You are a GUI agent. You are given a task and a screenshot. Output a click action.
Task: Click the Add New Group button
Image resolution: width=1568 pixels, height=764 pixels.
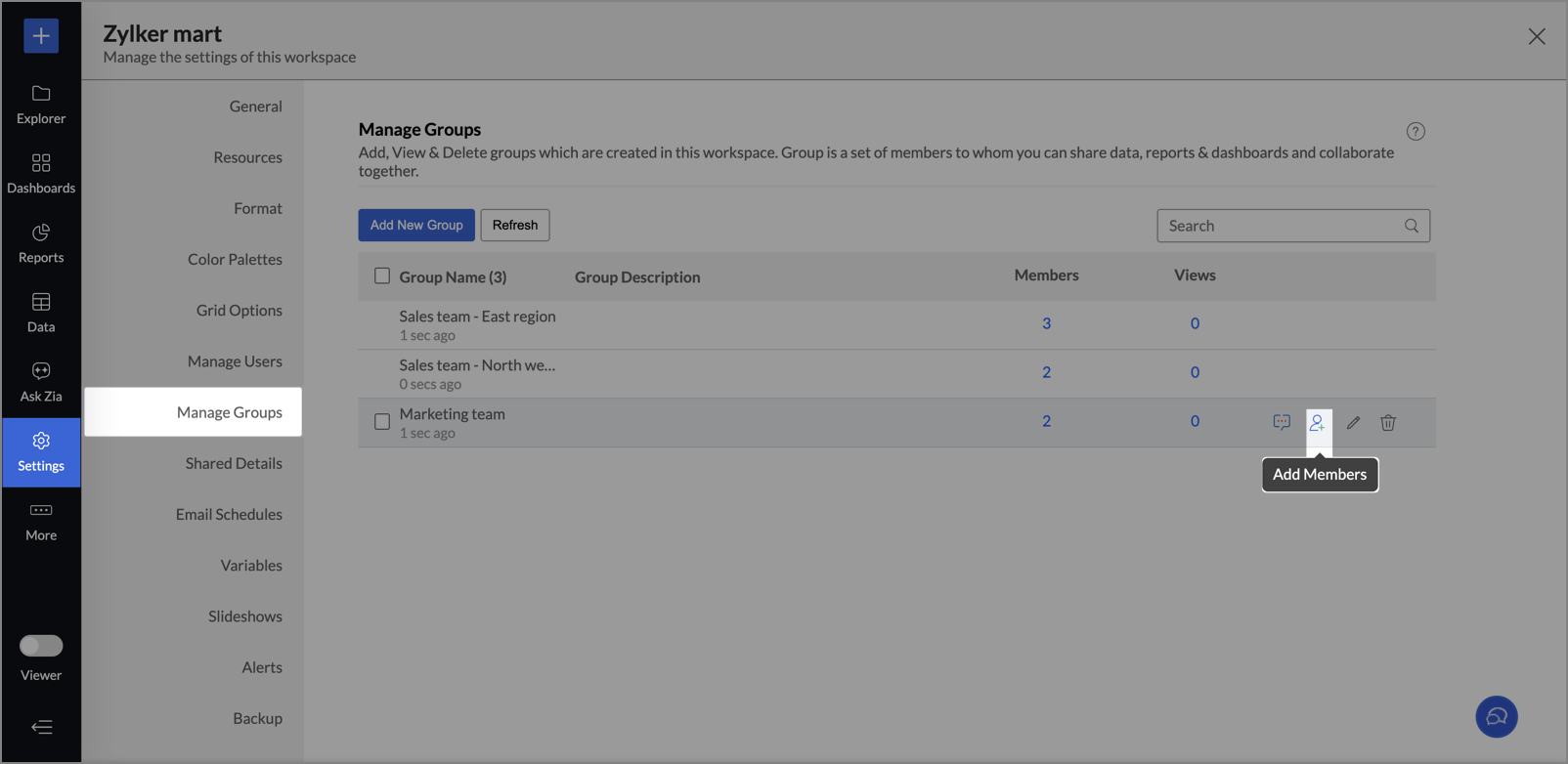(x=416, y=225)
